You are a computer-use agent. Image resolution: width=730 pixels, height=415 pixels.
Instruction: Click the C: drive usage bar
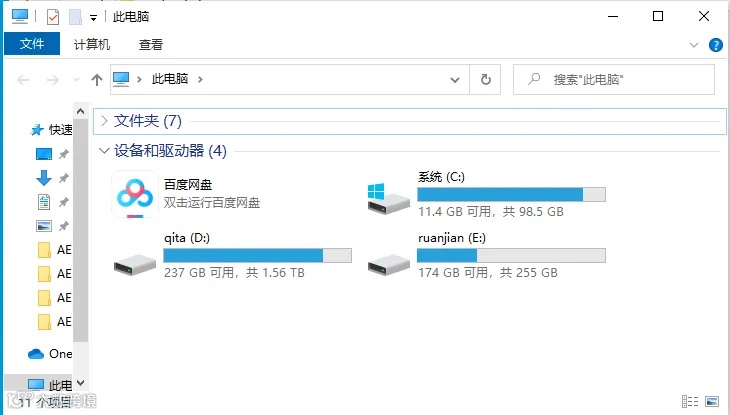tap(511, 194)
